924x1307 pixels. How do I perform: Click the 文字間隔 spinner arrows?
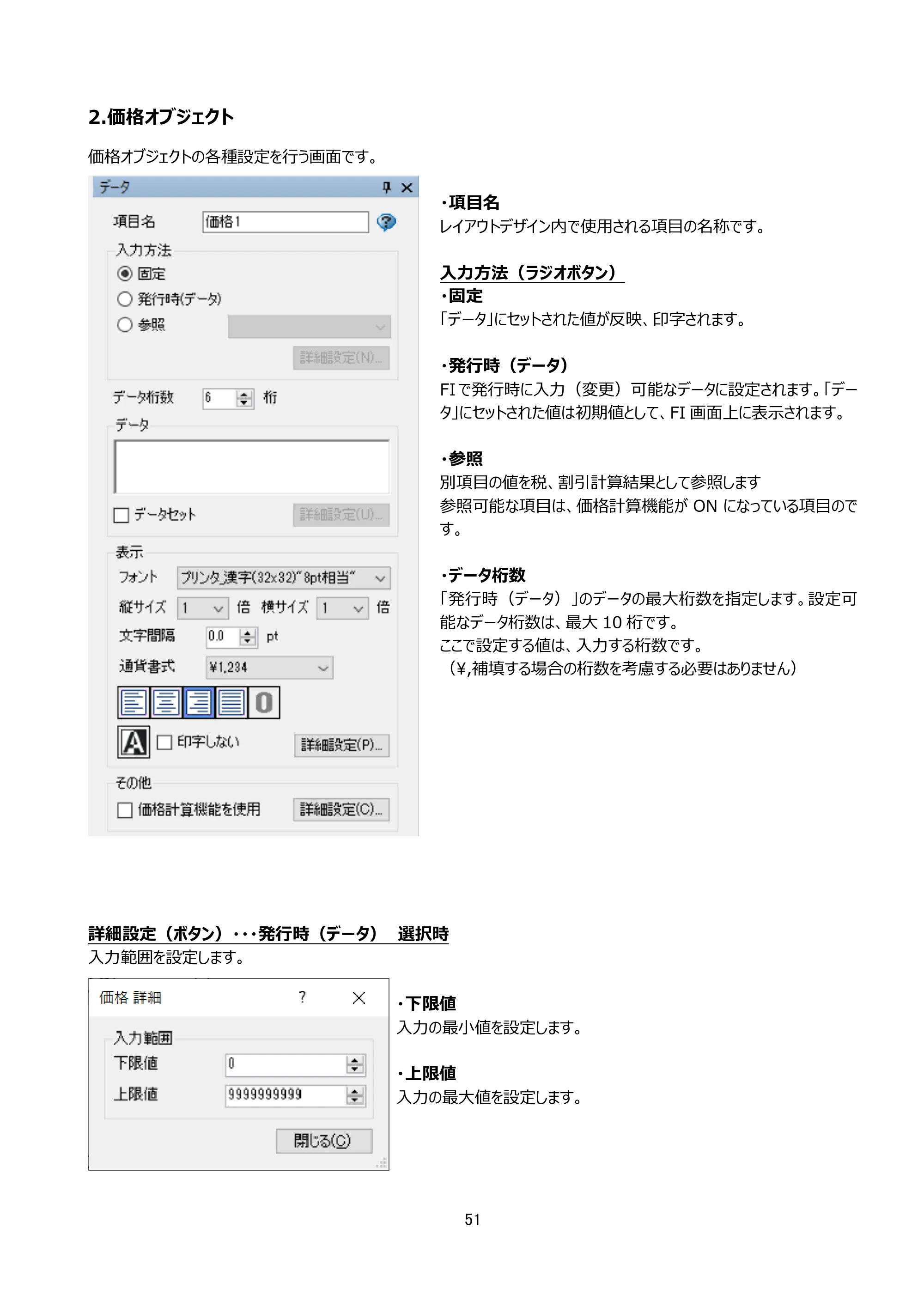[x=247, y=637]
